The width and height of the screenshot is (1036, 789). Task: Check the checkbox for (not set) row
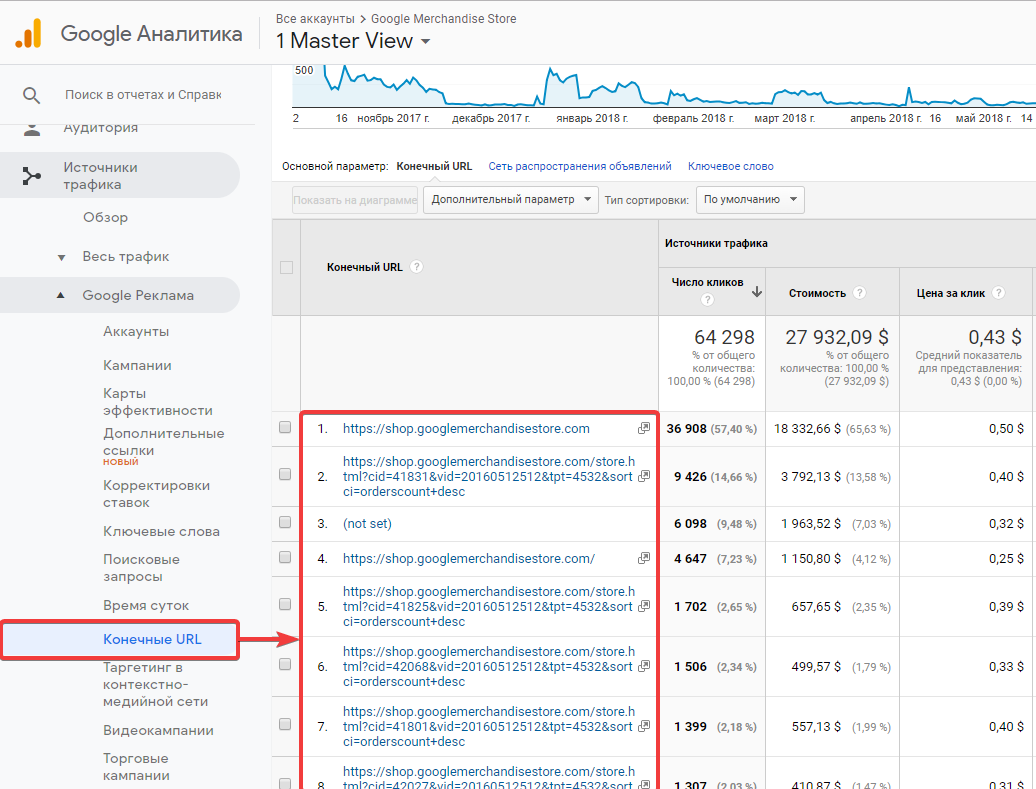tap(285, 523)
